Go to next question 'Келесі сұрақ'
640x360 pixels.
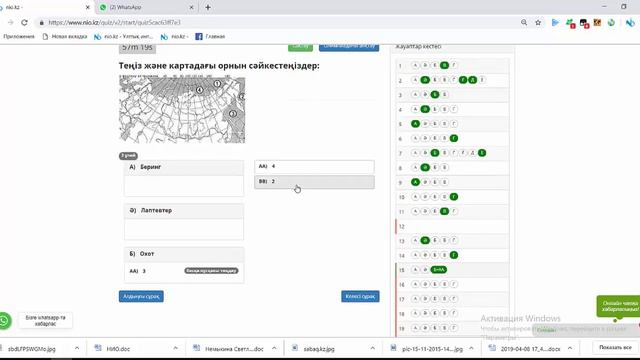[360, 296]
